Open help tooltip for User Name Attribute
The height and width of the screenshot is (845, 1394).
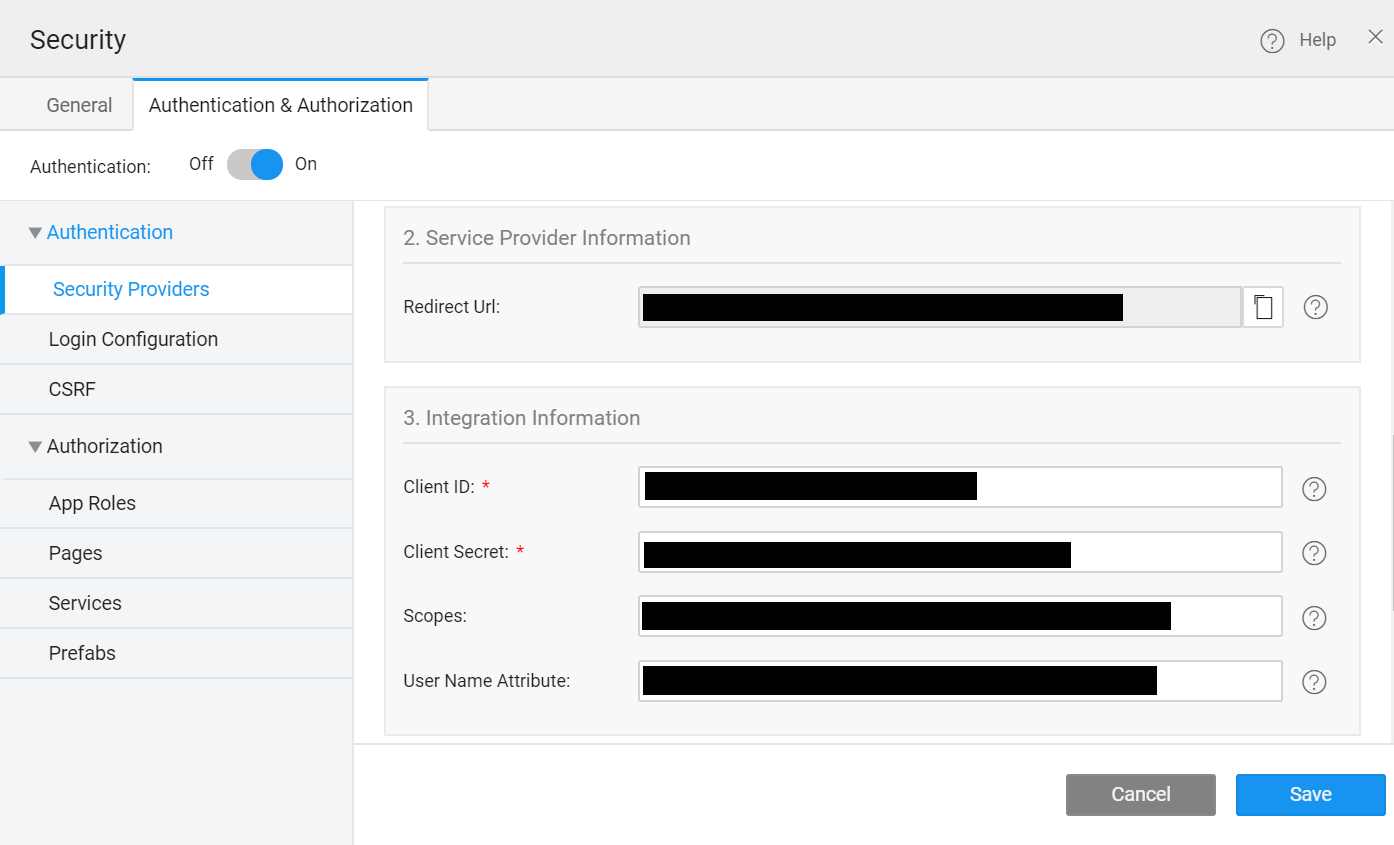1314,681
